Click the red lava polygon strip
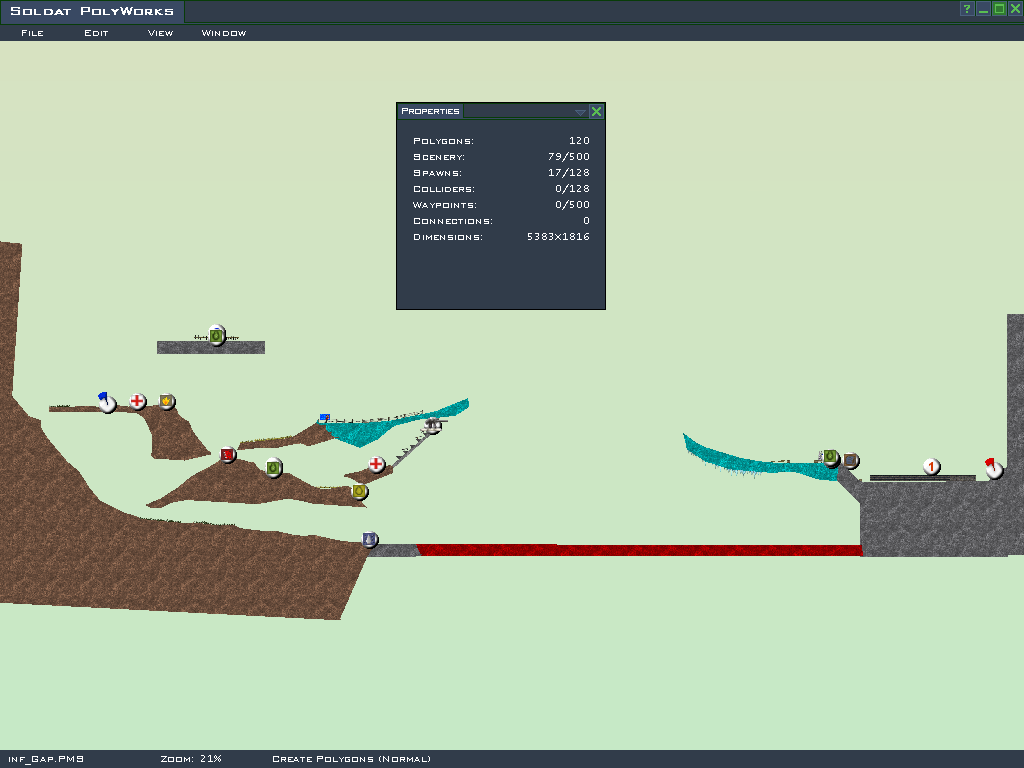 pyautogui.click(x=640, y=550)
